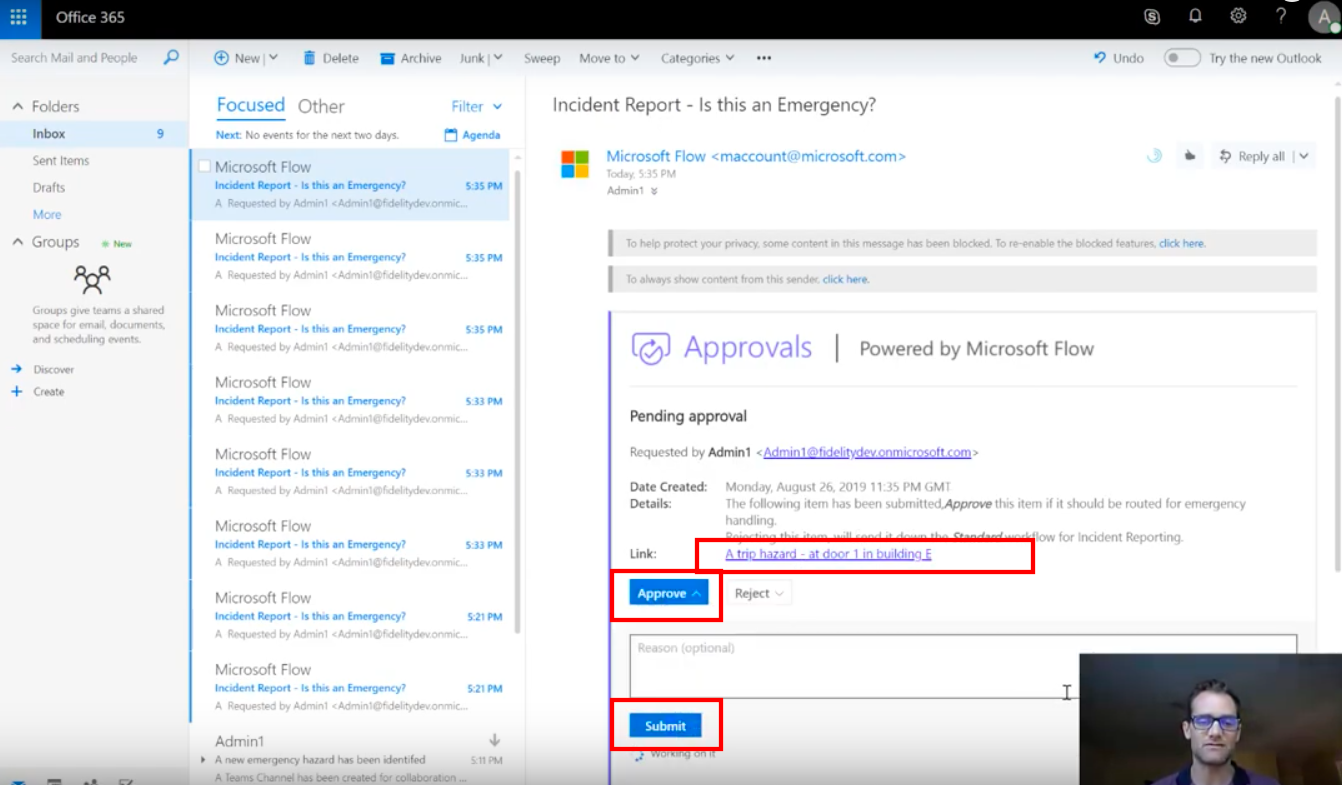1342x785 pixels.
Task: Open the Filter dropdown
Action: (477, 106)
